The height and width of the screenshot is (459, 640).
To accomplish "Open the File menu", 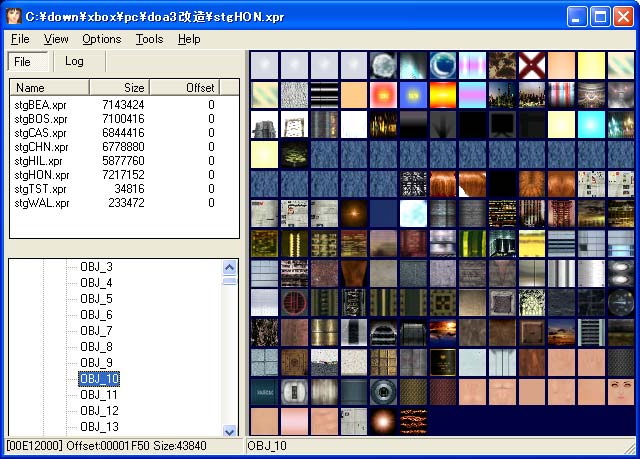I will [20, 39].
